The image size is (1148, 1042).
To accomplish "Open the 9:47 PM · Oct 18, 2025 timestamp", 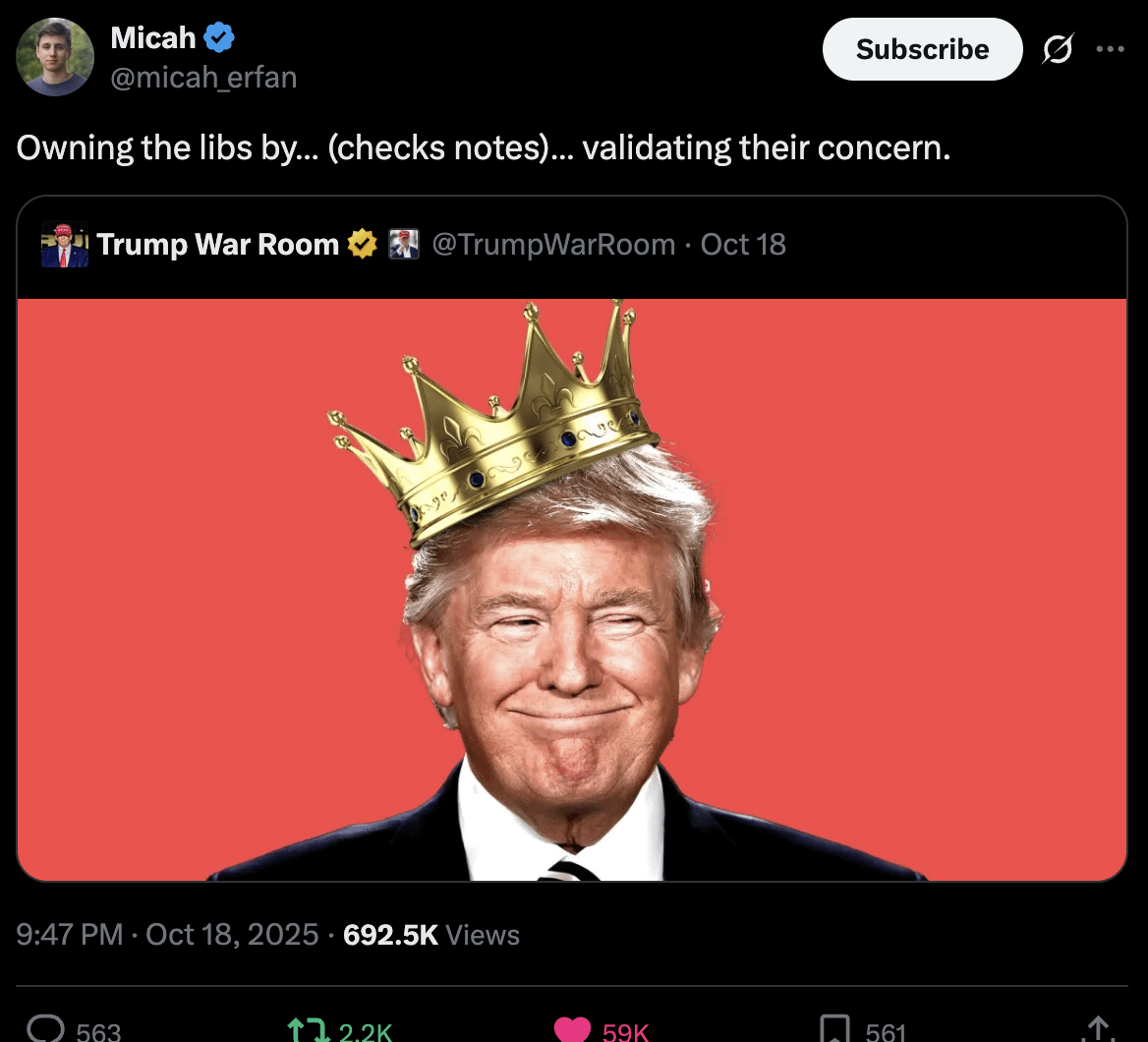I will coord(167,934).
